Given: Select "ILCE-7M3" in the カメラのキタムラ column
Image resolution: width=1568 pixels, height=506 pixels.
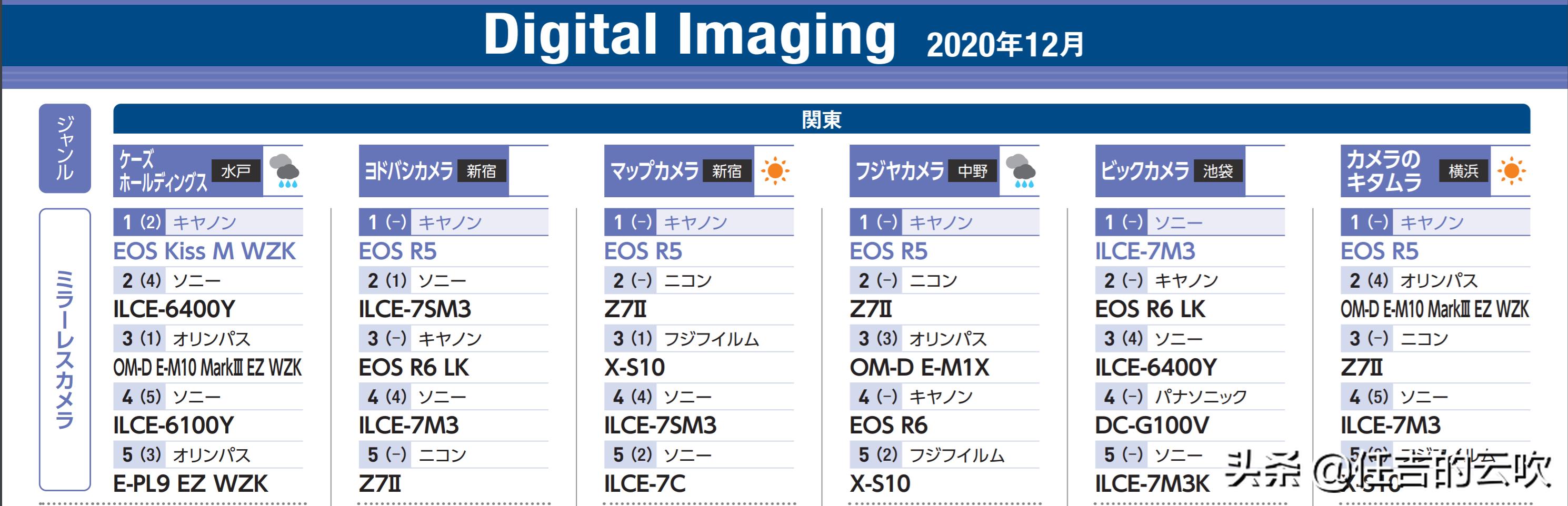Looking at the screenshot, I should click(1391, 425).
